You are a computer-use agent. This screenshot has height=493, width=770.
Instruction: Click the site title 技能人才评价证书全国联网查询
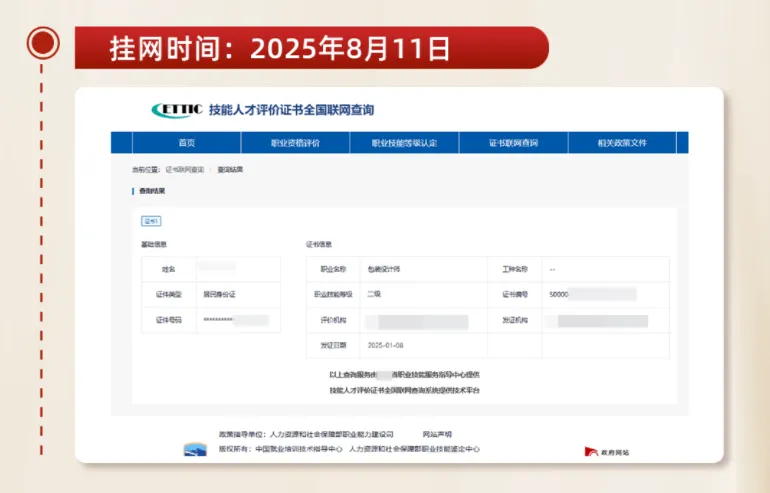[x=291, y=110]
